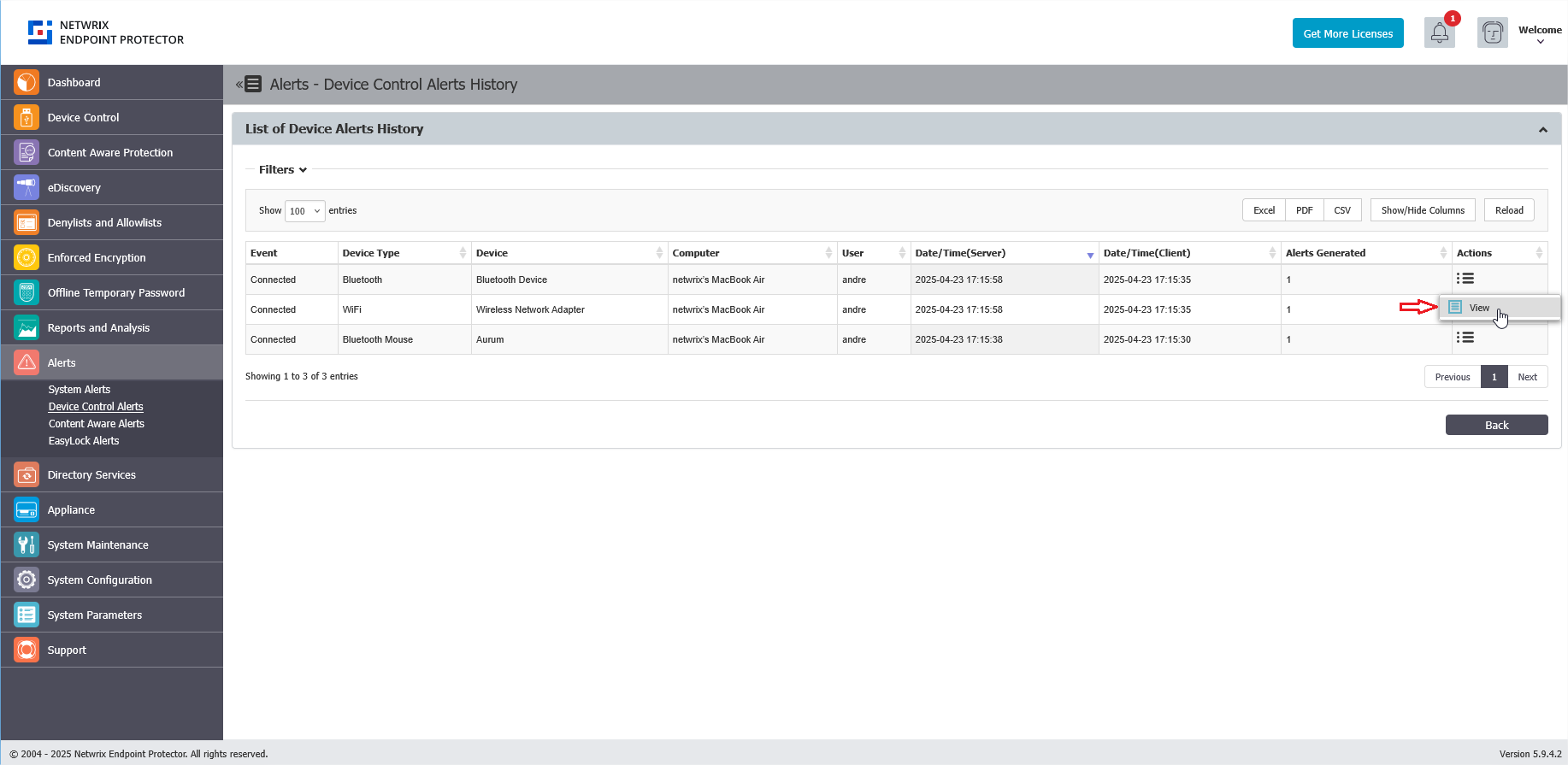The image size is (1568, 765).
Task: Select View in the actions popup
Action: coord(1500,308)
